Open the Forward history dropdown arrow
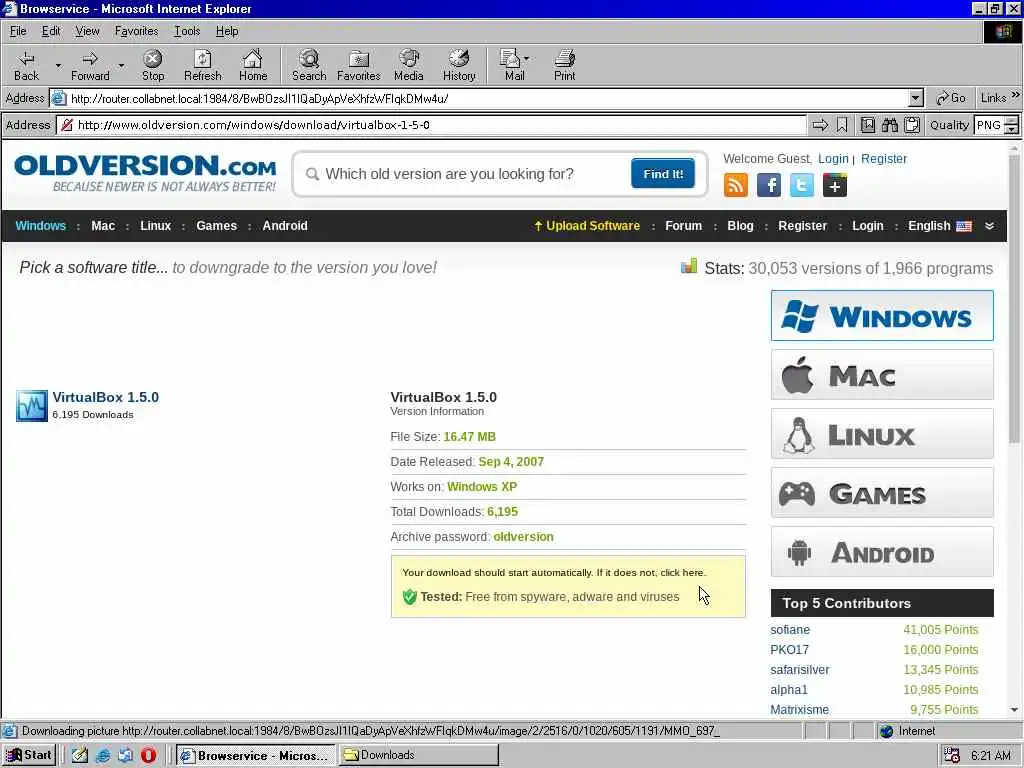The image size is (1024, 768). click(x=121, y=65)
